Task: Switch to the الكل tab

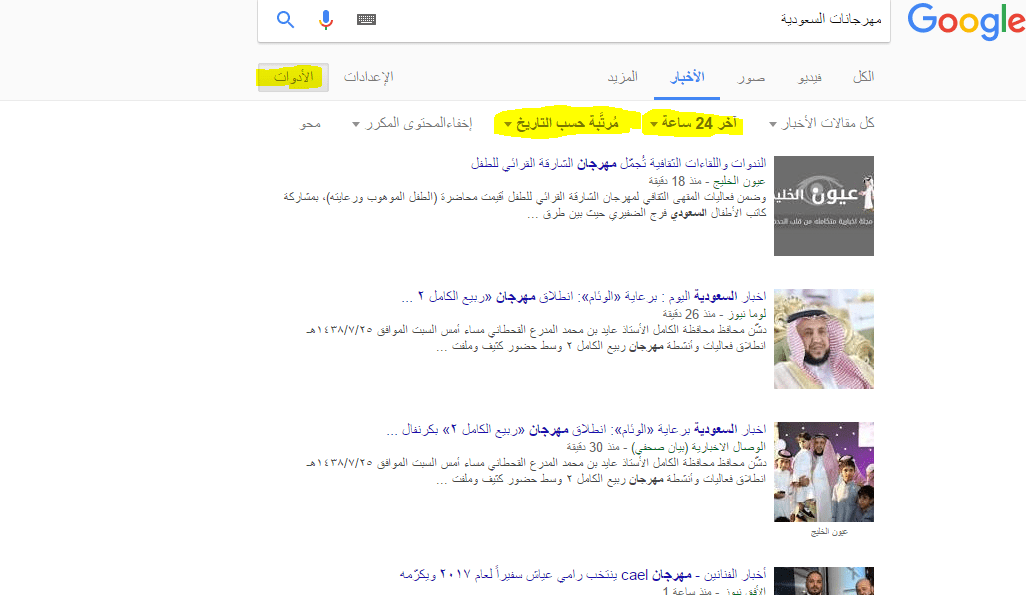Action: [x=863, y=77]
